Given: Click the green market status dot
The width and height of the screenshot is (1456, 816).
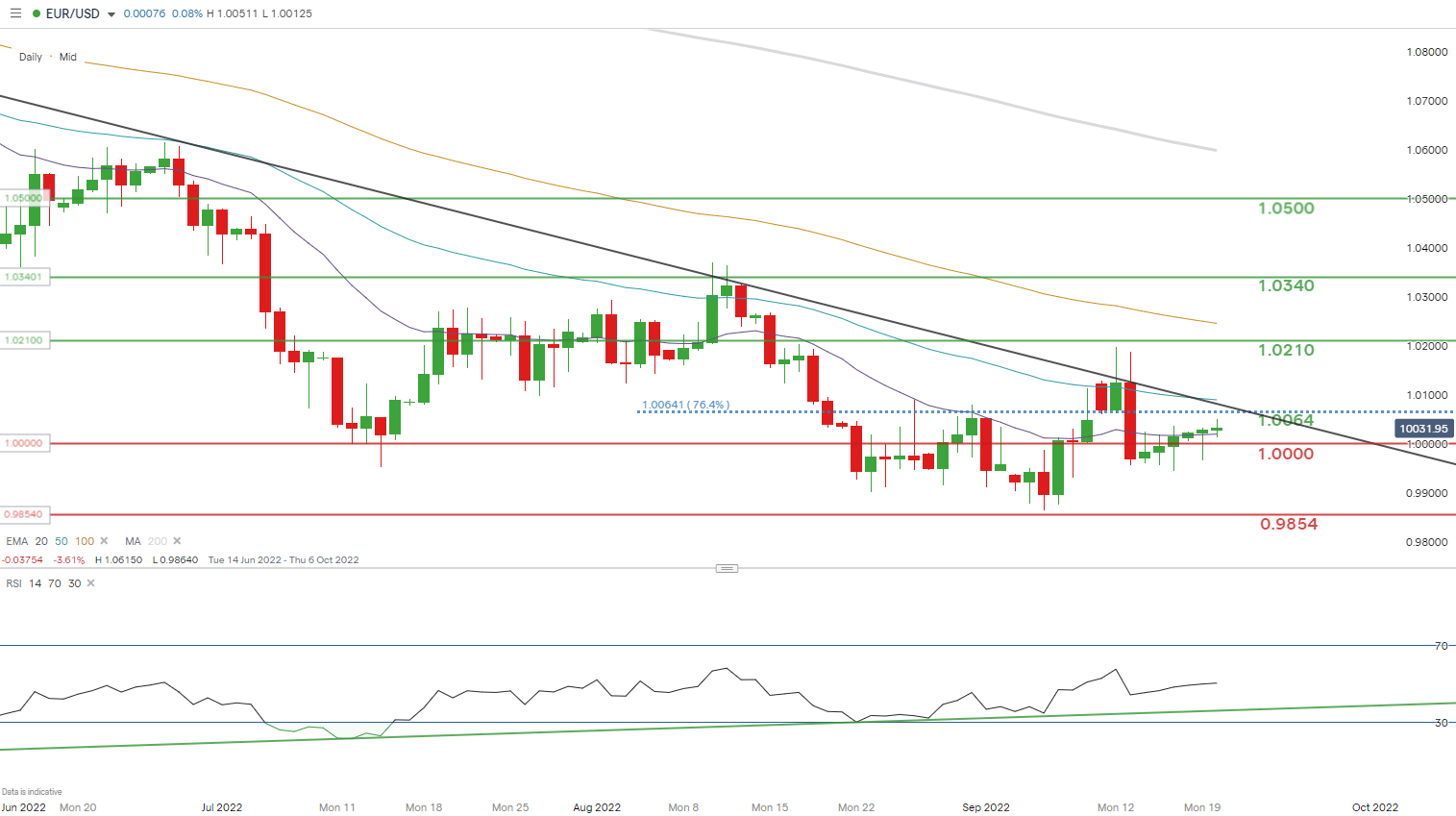Looking at the screenshot, I should click(x=37, y=14).
